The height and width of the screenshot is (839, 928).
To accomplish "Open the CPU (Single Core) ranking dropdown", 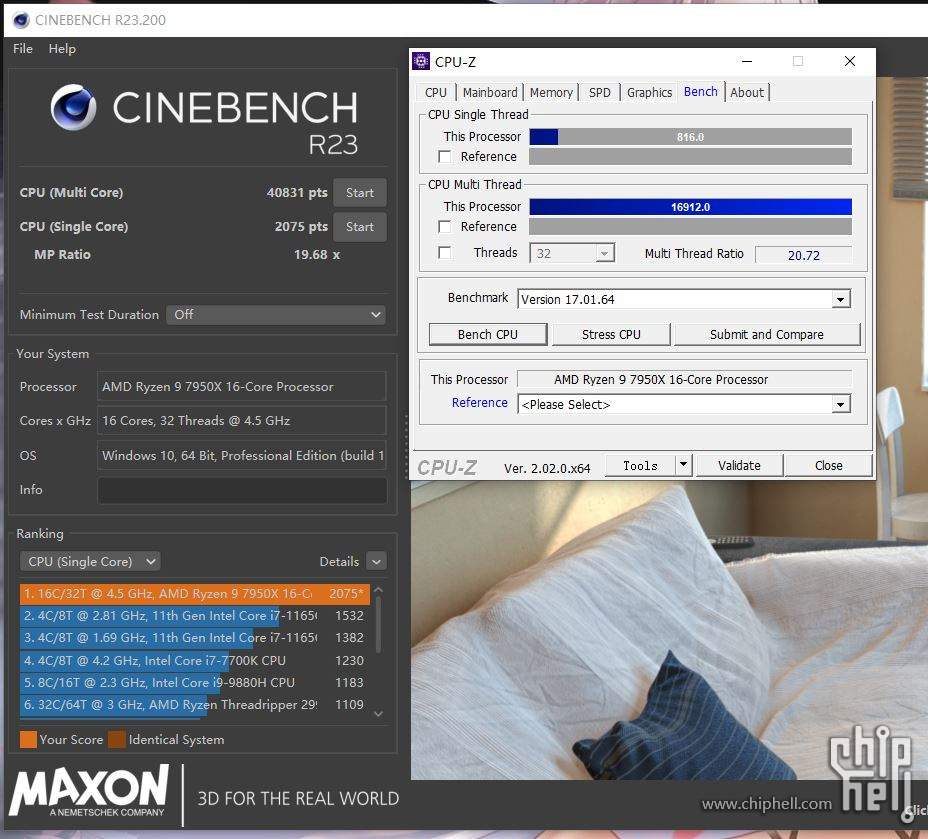I will coord(90,562).
